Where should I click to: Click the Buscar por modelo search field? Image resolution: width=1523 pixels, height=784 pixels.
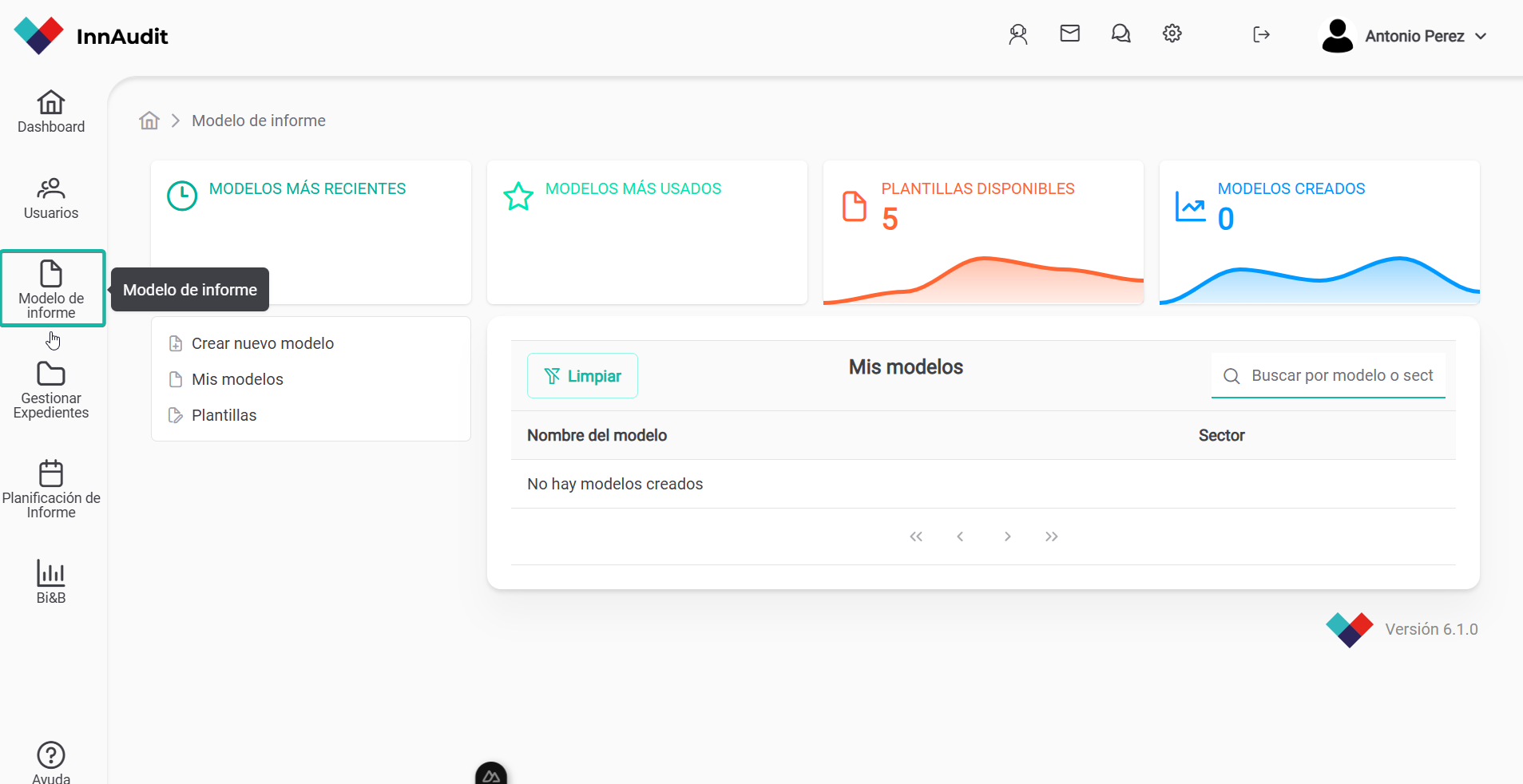pos(1342,375)
